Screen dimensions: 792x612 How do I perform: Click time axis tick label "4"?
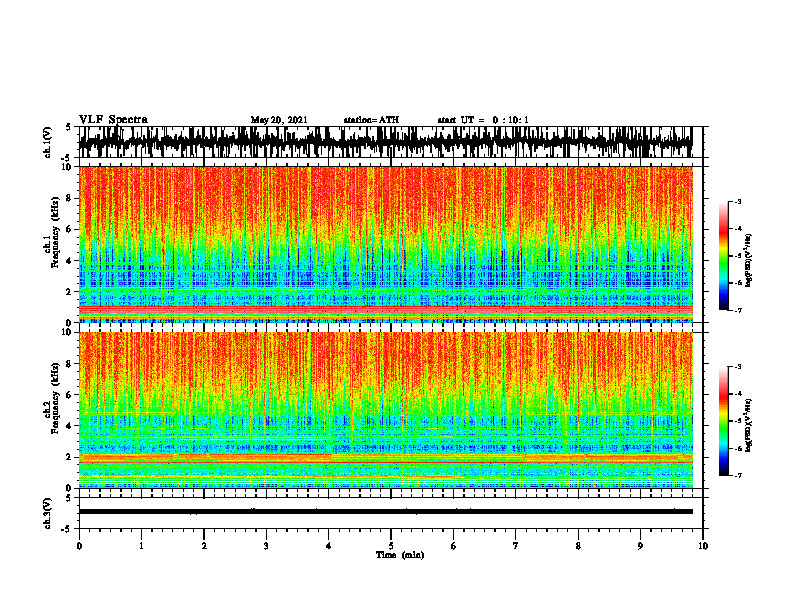(x=329, y=546)
